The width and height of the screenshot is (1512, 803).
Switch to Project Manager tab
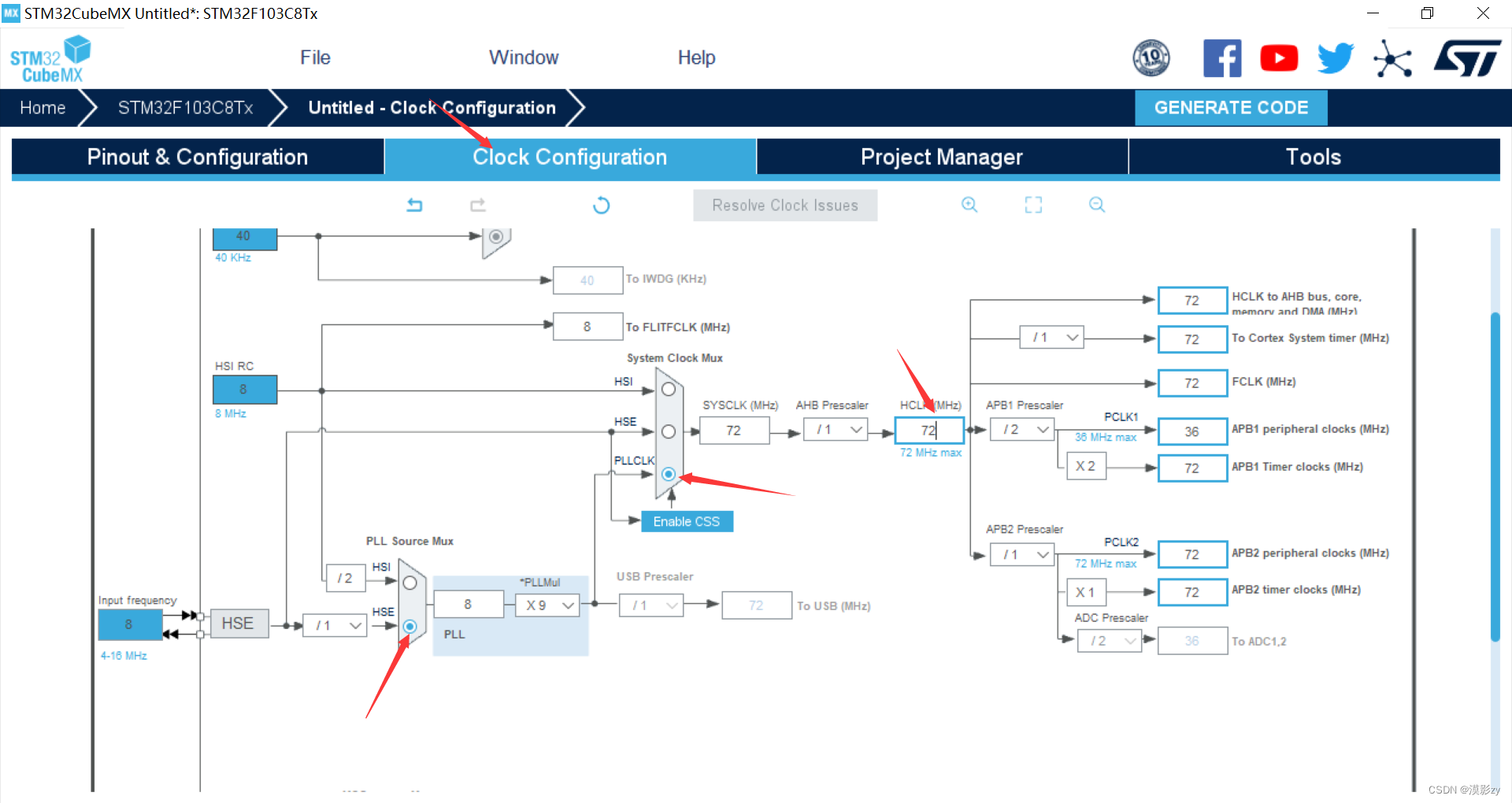942,157
